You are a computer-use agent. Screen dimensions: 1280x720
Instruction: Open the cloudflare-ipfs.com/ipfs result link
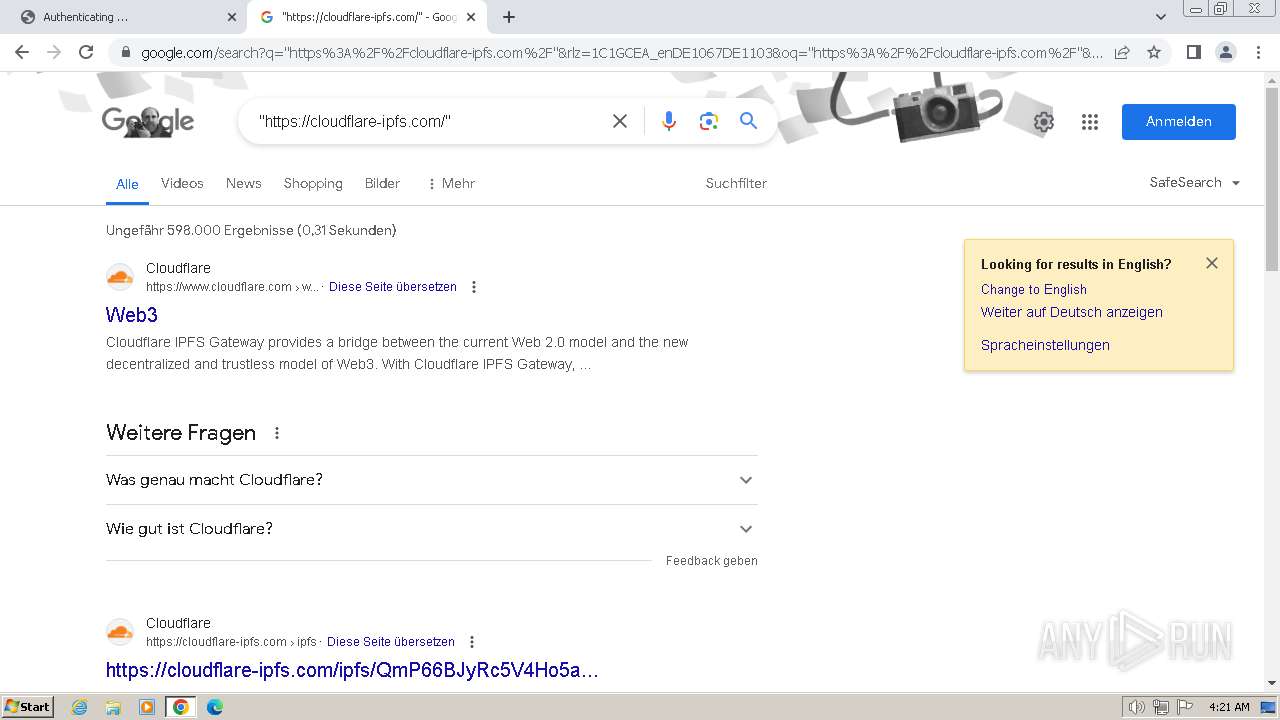[352, 670]
